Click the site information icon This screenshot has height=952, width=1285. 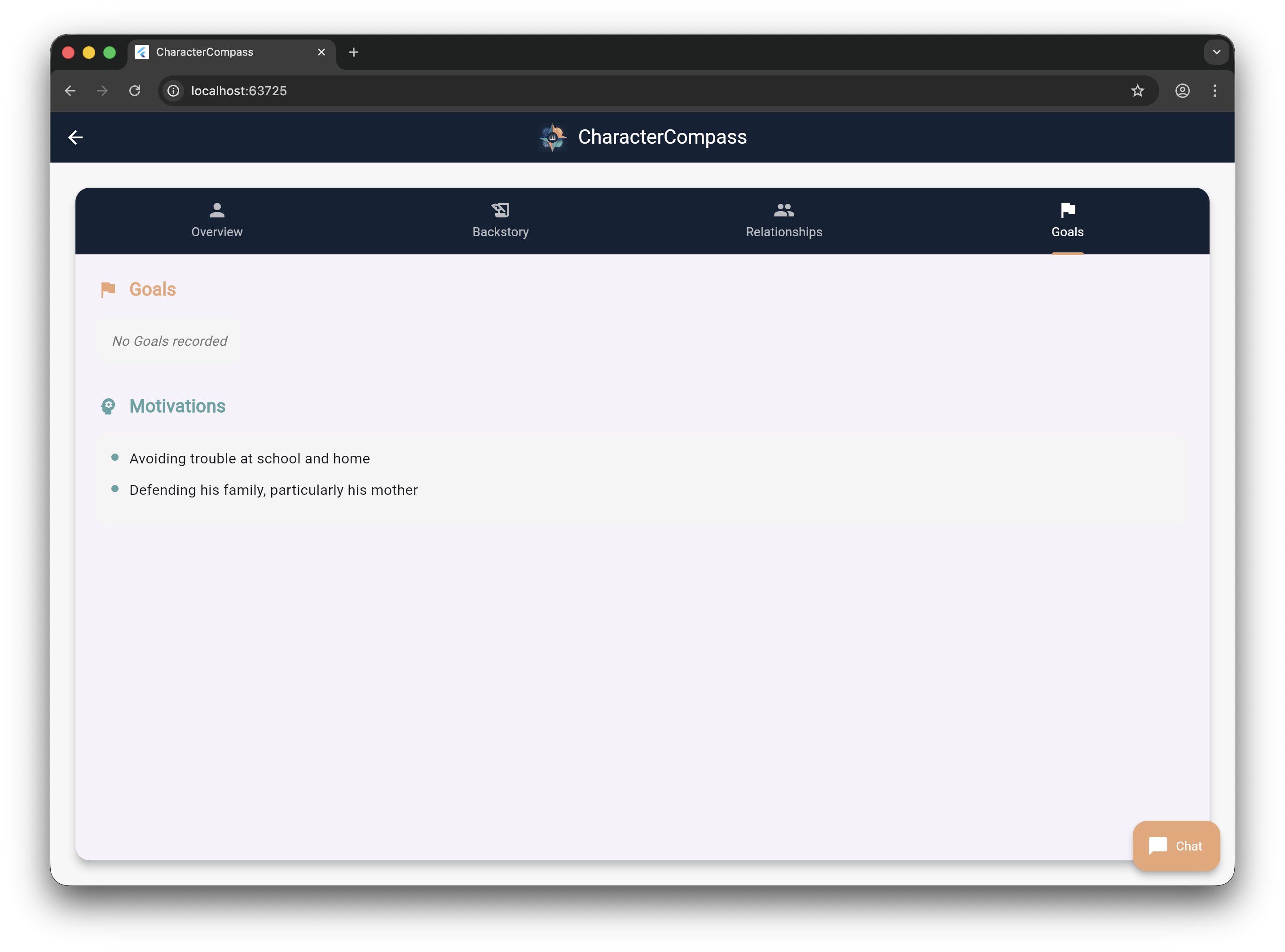pyautogui.click(x=173, y=90)
